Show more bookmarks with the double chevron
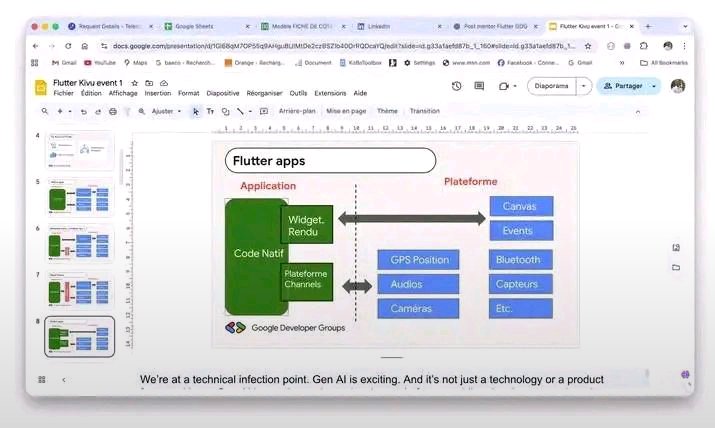 click(x=622, y=63)
